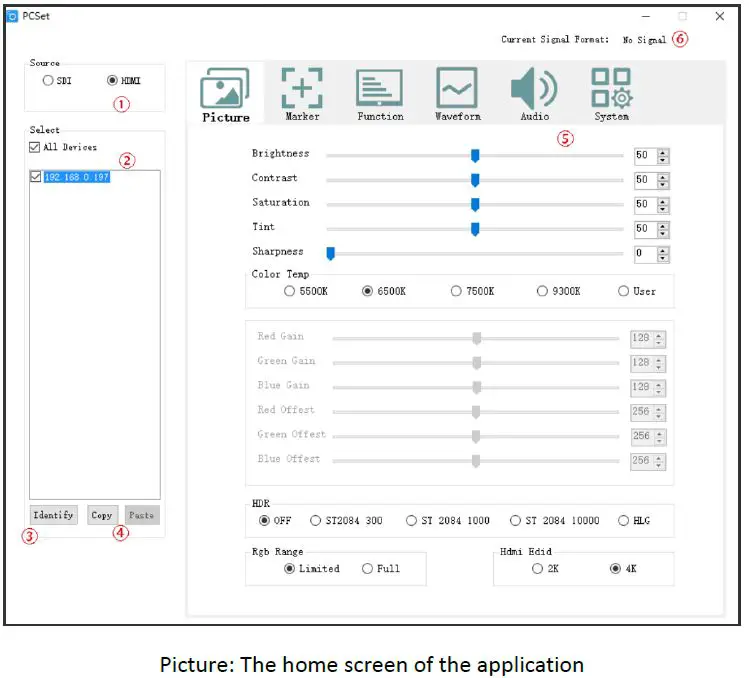749x678 pixels.
Task: Select the SDI source radio button
Action: [48, 81]
